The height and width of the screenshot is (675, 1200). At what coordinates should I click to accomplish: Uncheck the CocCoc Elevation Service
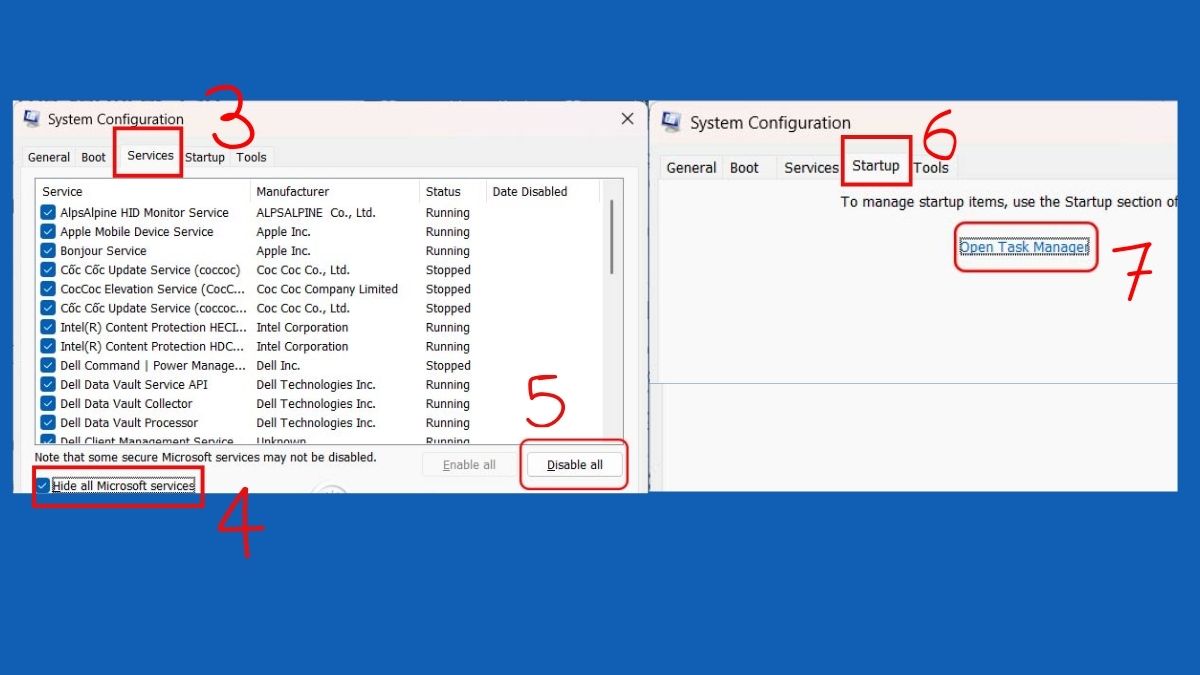(47, 288)
